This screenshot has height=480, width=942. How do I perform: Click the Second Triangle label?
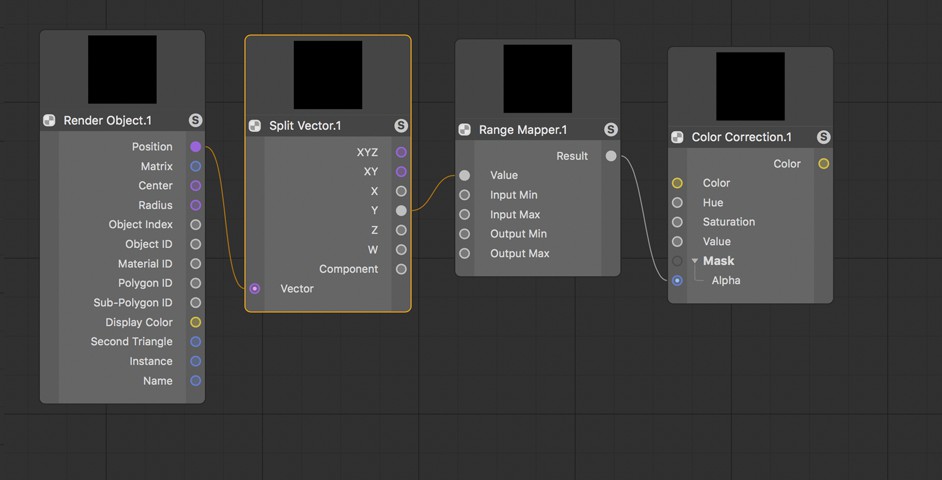click(132, 342)
